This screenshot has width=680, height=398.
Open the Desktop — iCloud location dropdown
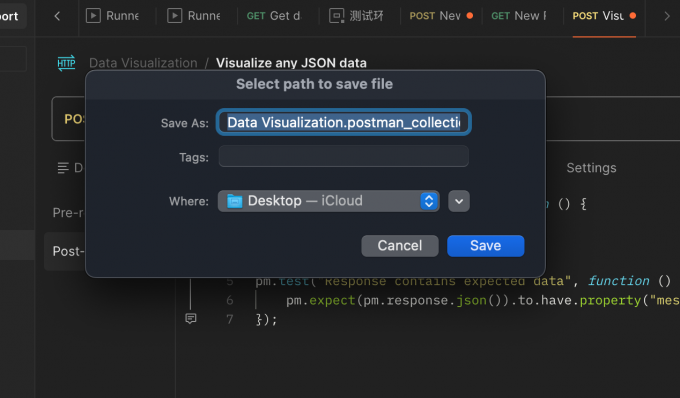[x=329, y=201]
